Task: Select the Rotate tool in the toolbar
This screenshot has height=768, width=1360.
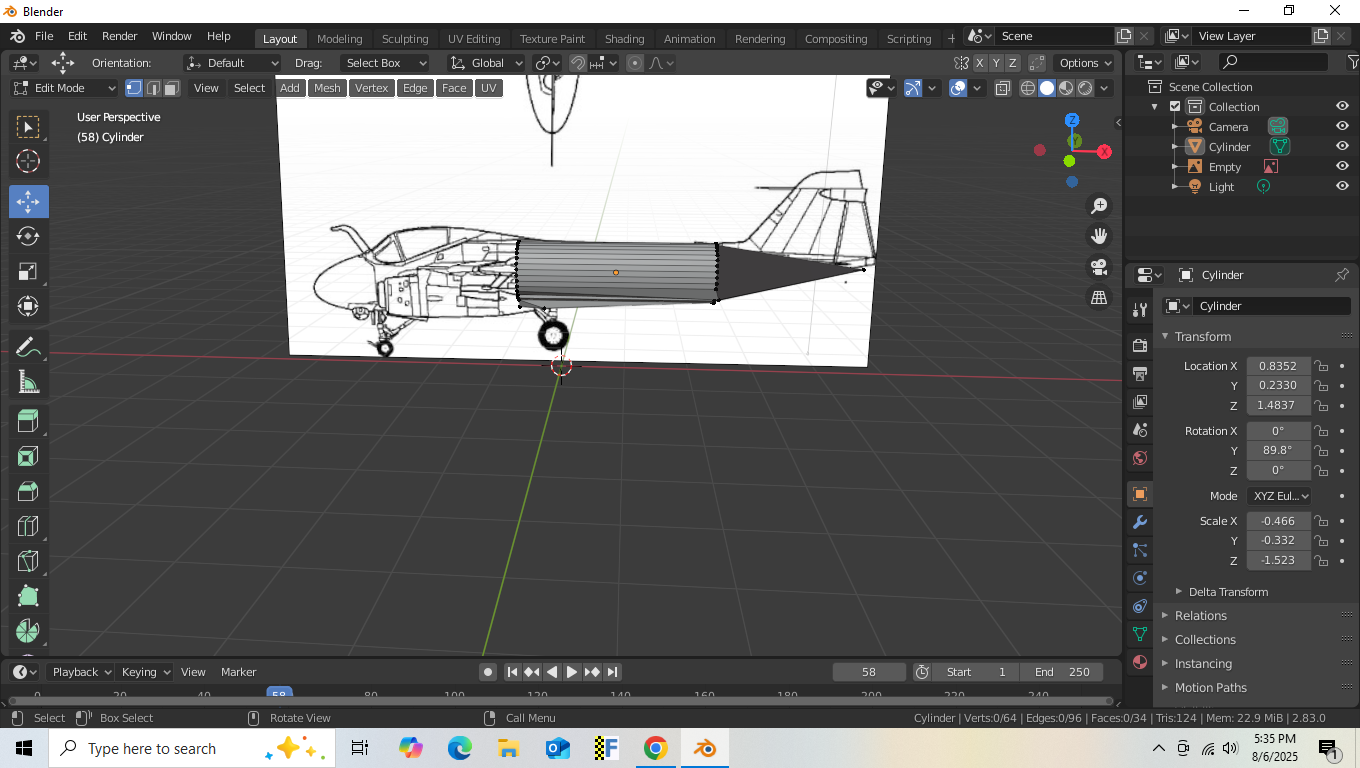Action: point(28,236)
